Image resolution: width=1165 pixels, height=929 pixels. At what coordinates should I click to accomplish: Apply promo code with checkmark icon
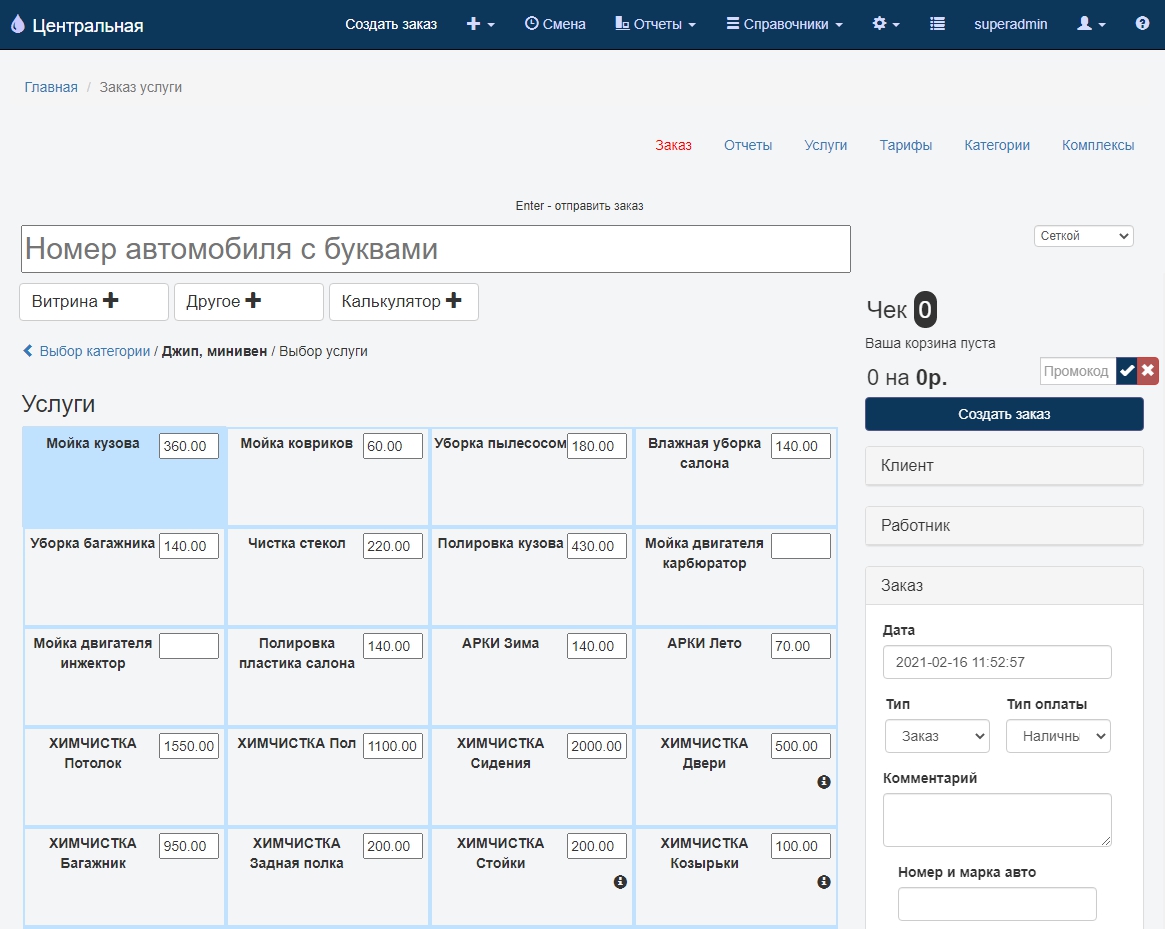(x=1127, y=371)
